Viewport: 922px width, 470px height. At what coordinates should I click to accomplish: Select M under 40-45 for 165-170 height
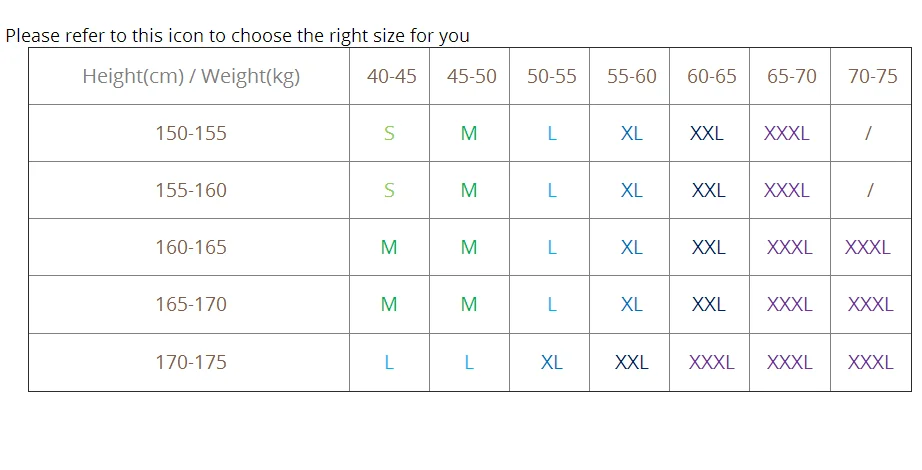pyautogui.click(x=389, y=305)
